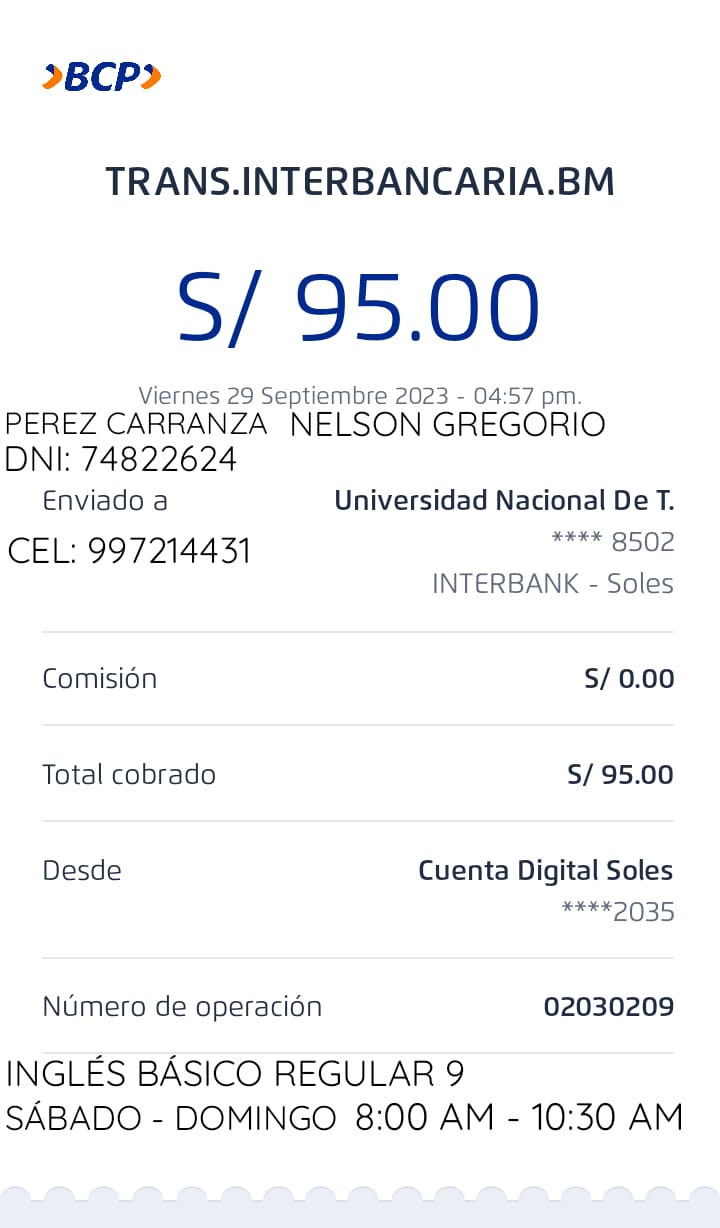Click the source account number ****2035
This screenshot has width=720, height=1228.
point(618,912)
